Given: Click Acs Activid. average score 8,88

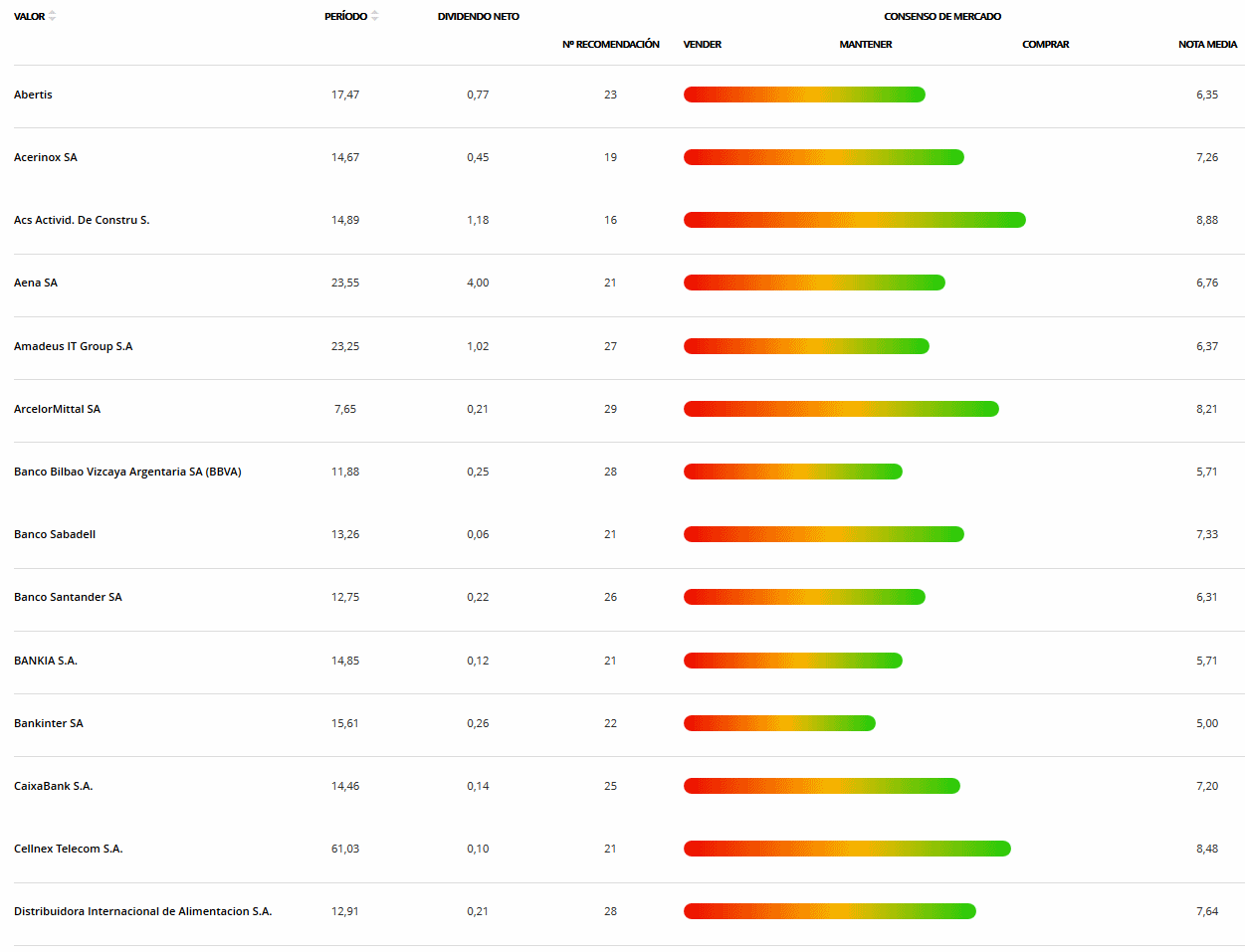Looking at the screenshot, I should click(x=1207, y=220).
